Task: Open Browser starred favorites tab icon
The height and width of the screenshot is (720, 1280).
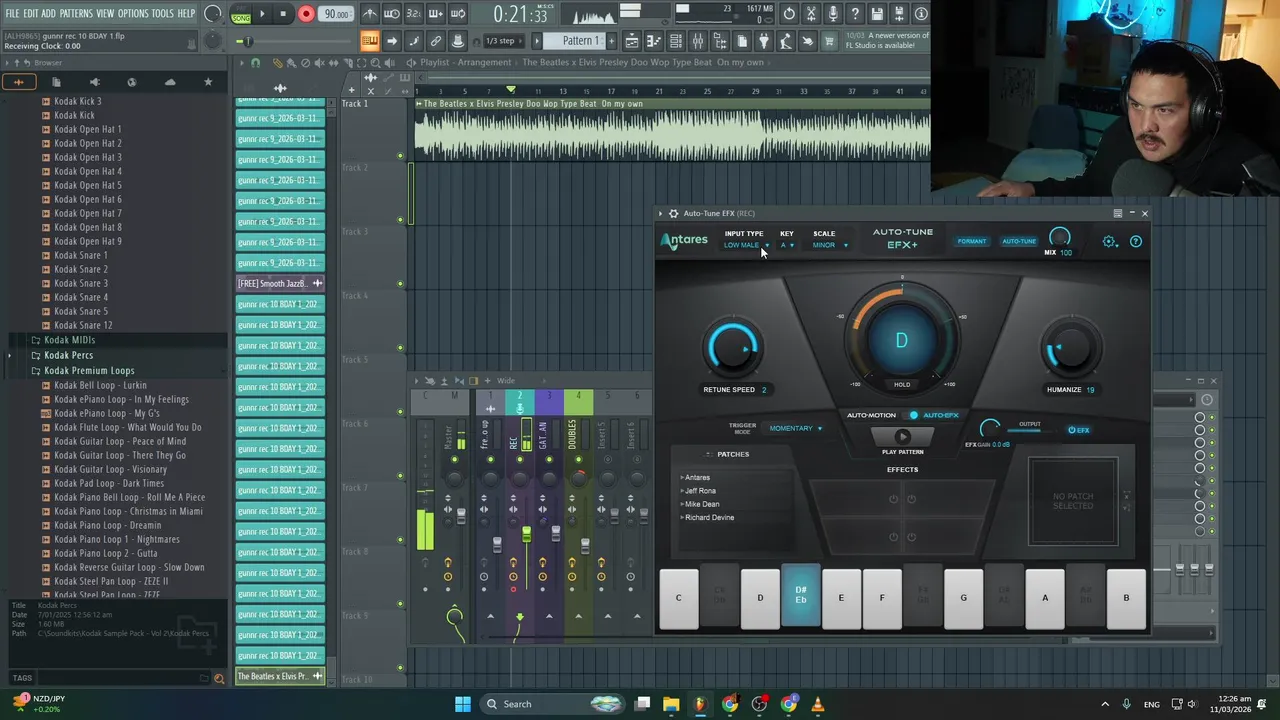Action: (208, 82)
